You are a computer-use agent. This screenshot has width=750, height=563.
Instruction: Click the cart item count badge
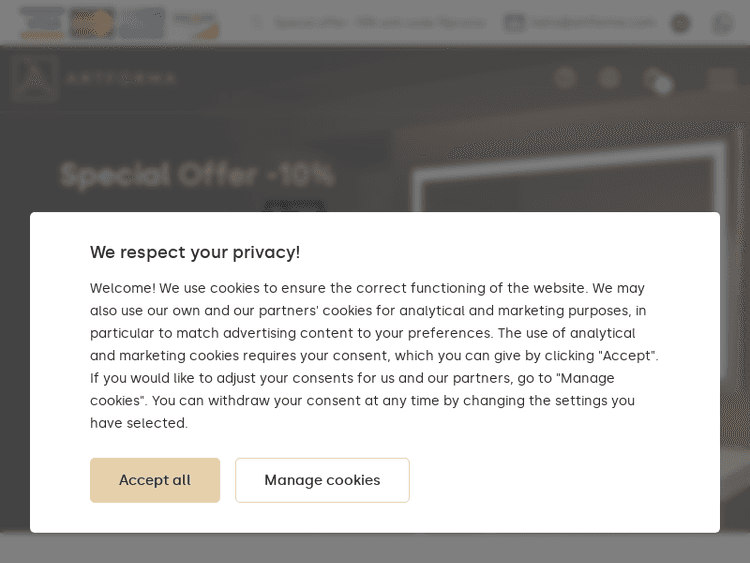coord(663,86)
